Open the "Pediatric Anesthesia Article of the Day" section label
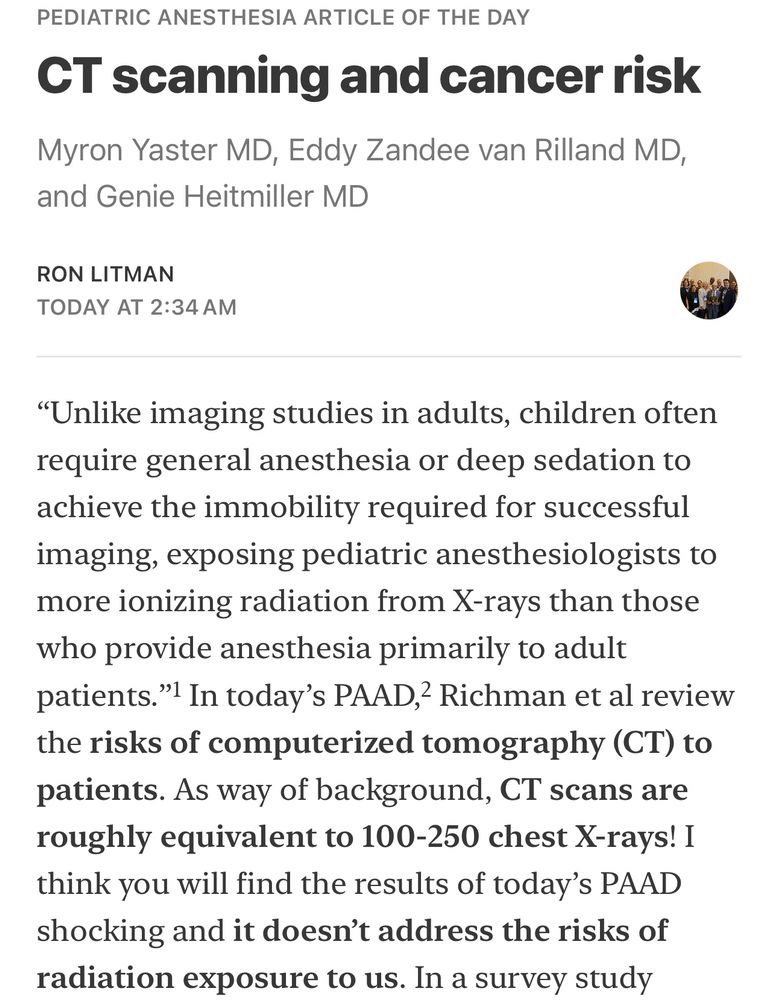 point(283,17)
